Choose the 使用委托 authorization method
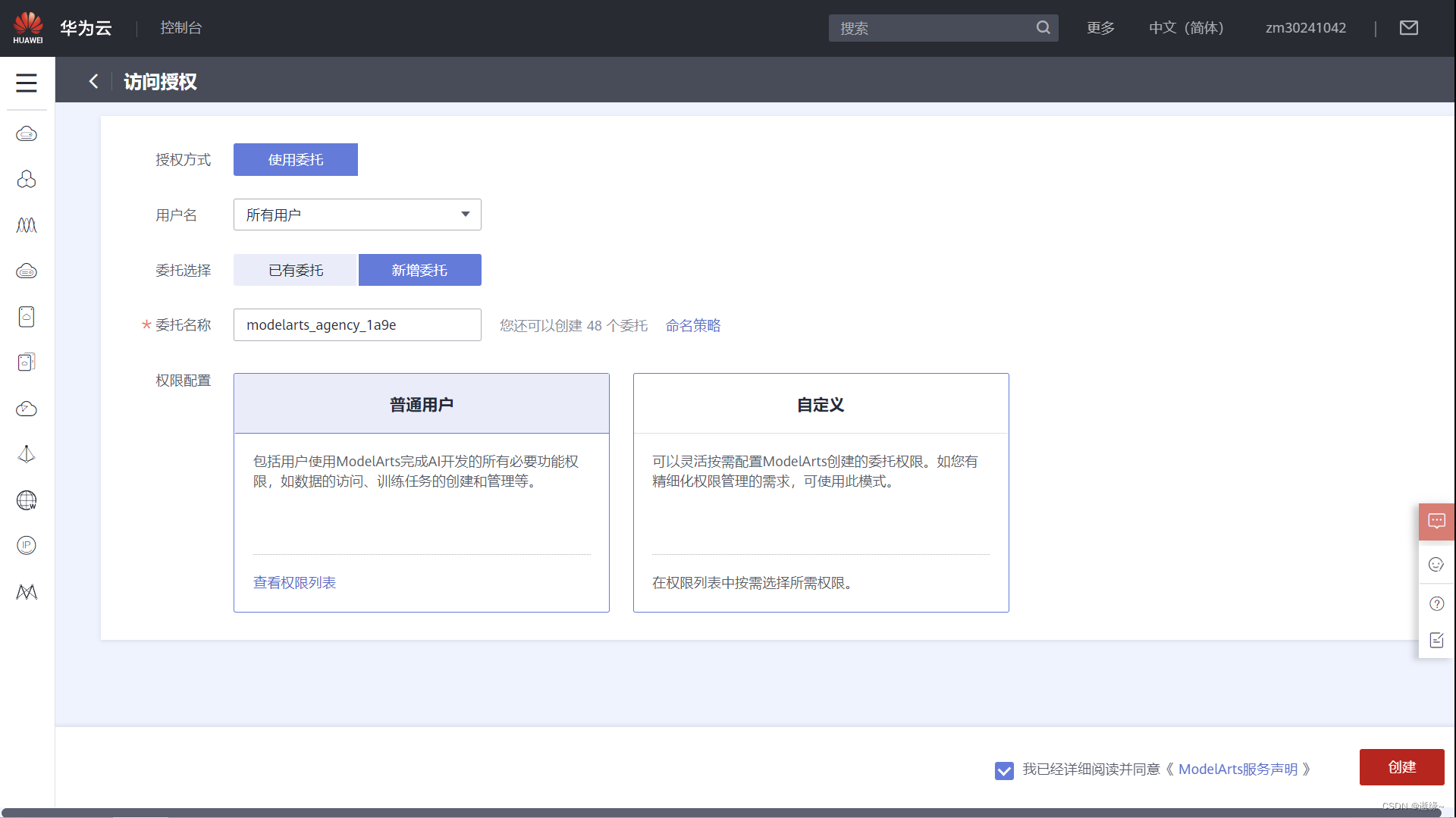 click(x=295, y=160)
